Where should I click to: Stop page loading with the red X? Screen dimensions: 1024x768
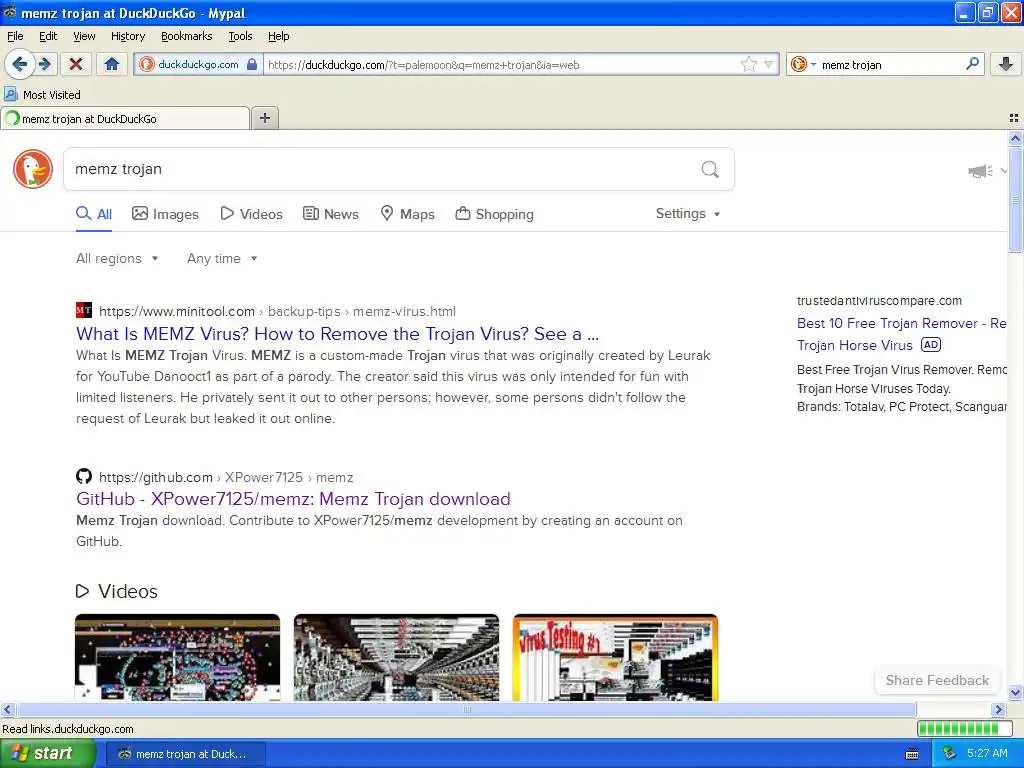click(76, 64)
